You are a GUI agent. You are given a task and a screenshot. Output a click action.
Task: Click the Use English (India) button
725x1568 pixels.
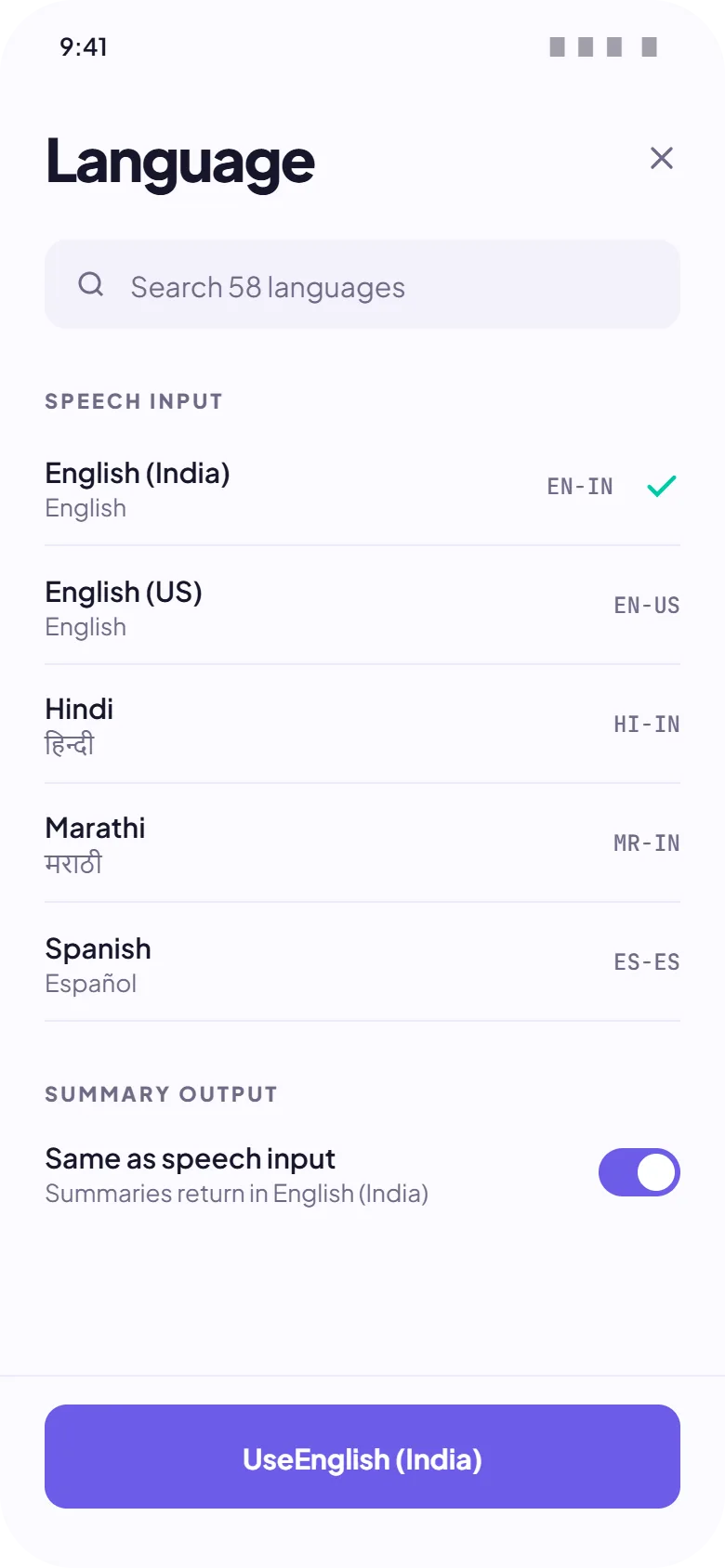[362, 1457]
